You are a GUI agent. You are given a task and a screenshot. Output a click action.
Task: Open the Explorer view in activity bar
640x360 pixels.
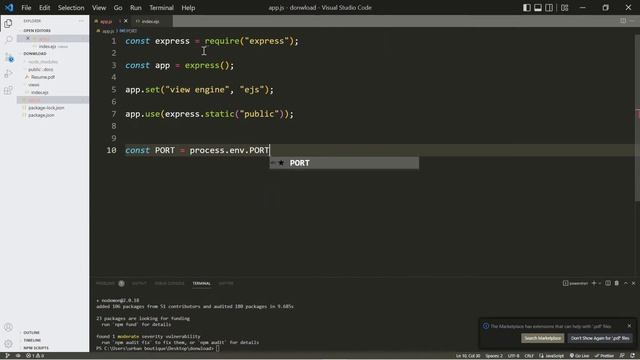pyautogui.click(x=8, y=24)
